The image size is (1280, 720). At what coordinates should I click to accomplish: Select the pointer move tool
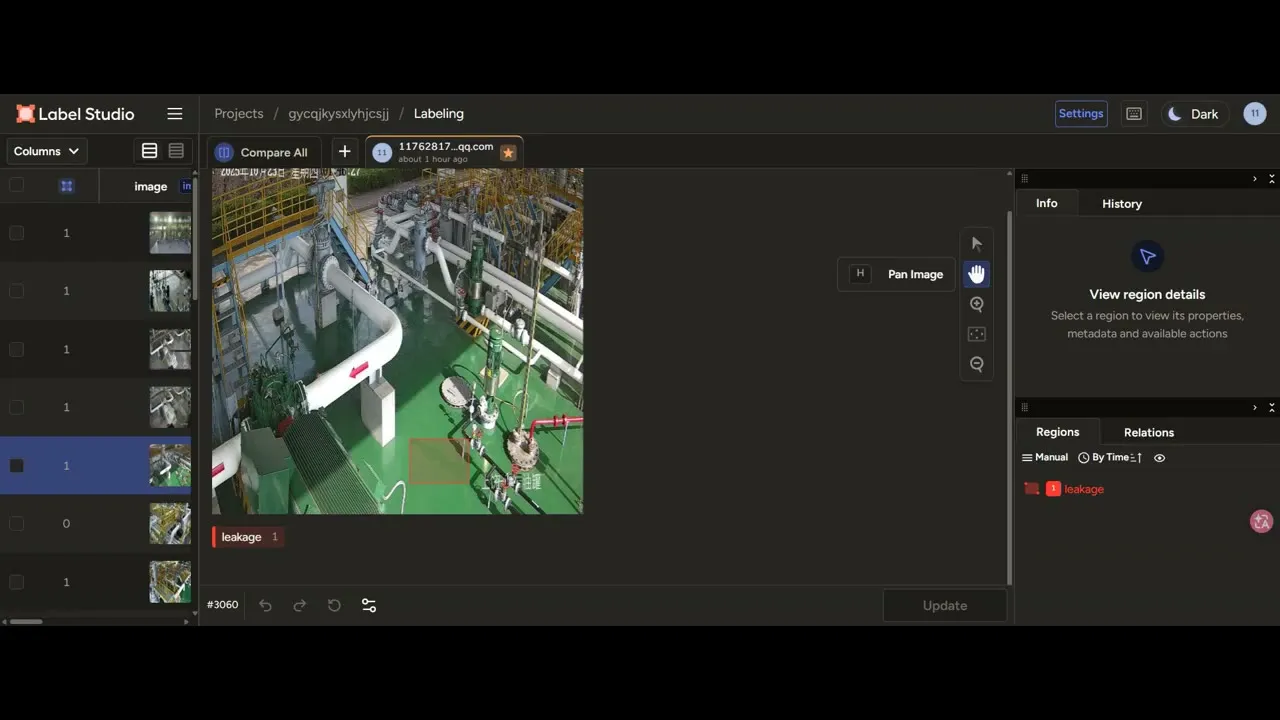click(x=977, y=244)
